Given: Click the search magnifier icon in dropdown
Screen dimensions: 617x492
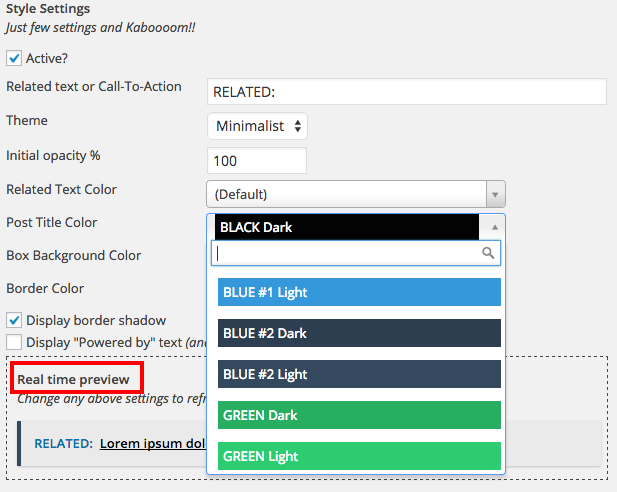Looking at the screenshot, I should coord(489,254).
